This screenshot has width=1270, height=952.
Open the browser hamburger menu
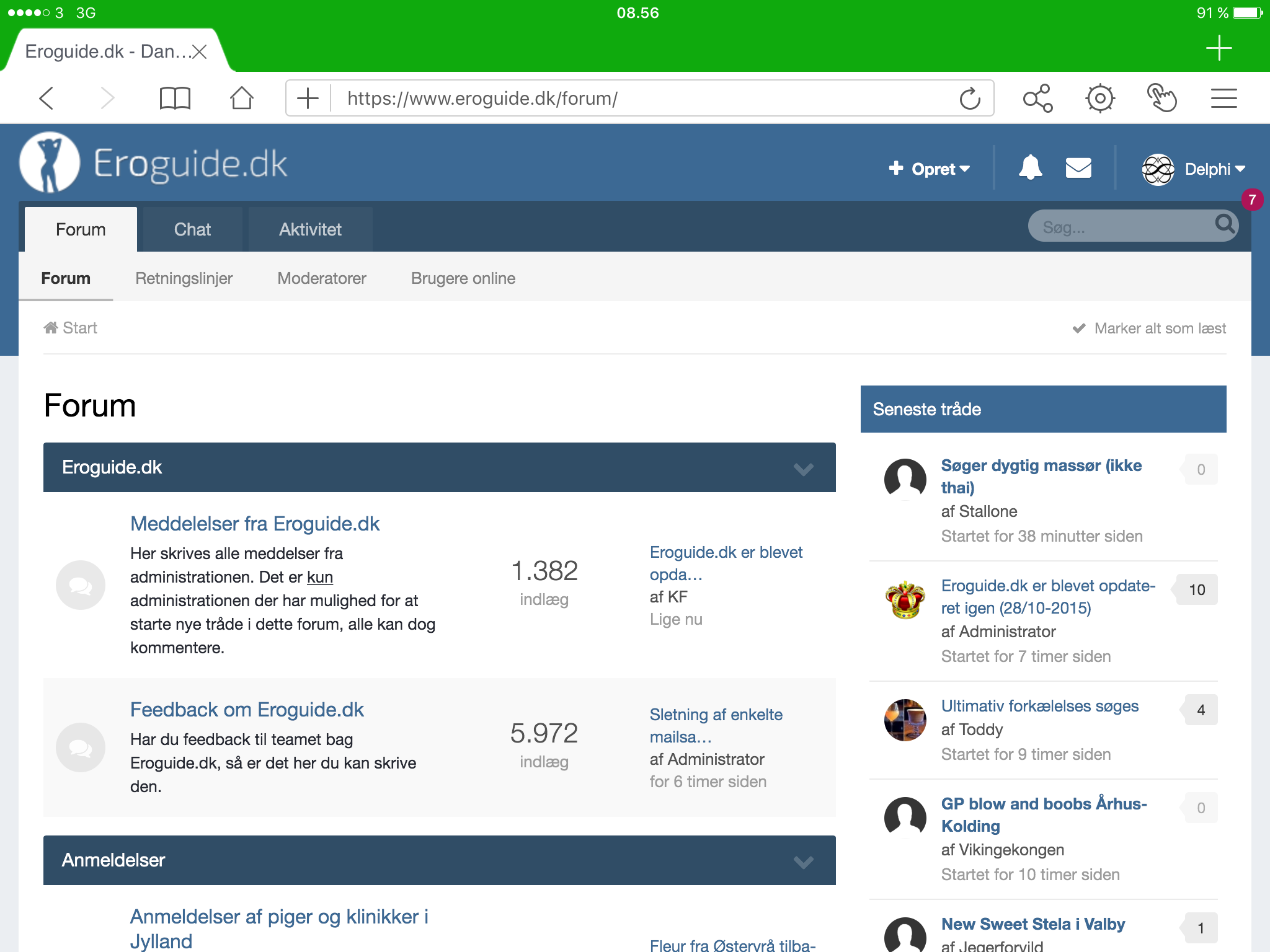1223,98
